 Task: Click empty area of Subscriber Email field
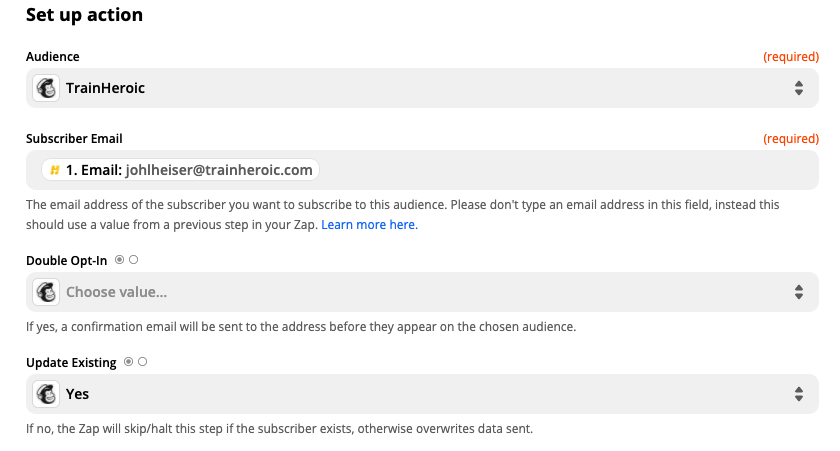[568, 170]
